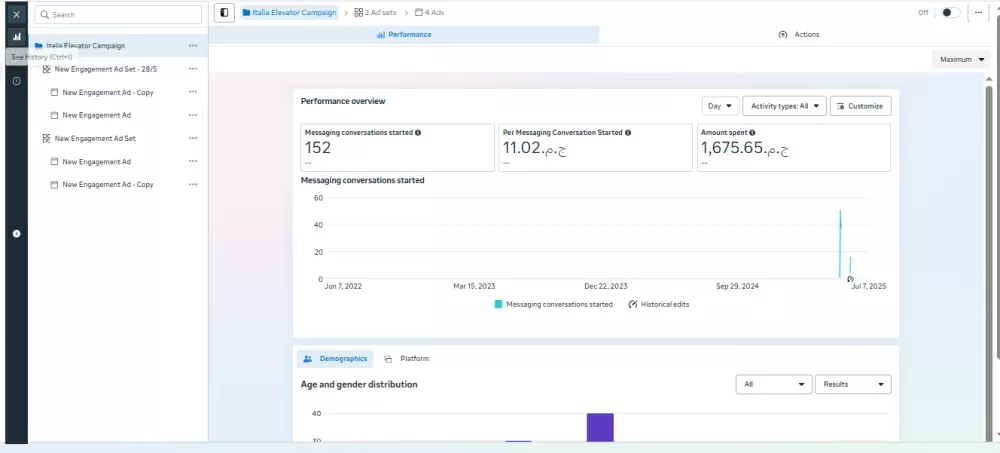
Task: Open the All gender filter dropdown
Action: coord(774,384)
